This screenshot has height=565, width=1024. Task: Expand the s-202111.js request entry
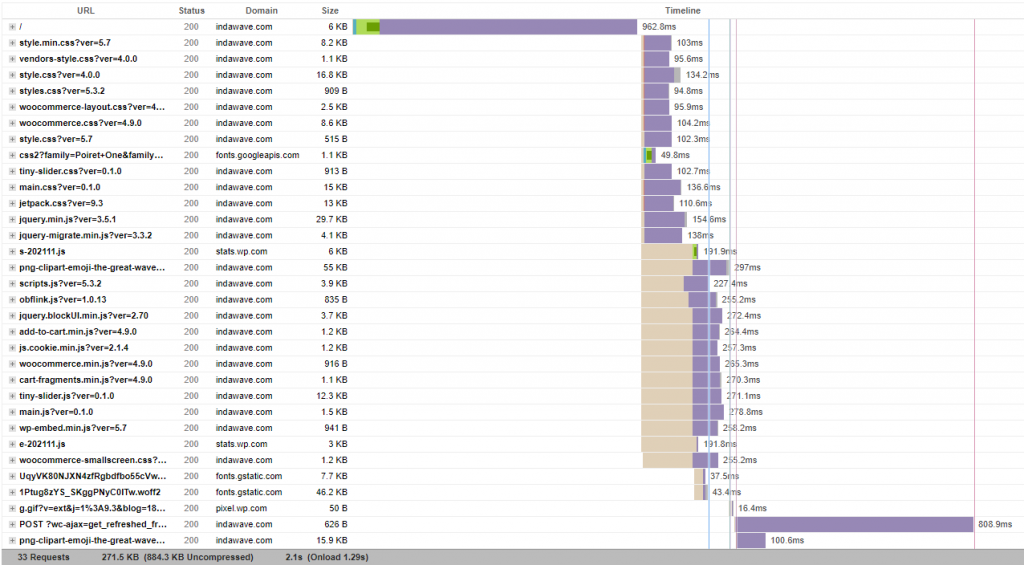pos(12,252)
